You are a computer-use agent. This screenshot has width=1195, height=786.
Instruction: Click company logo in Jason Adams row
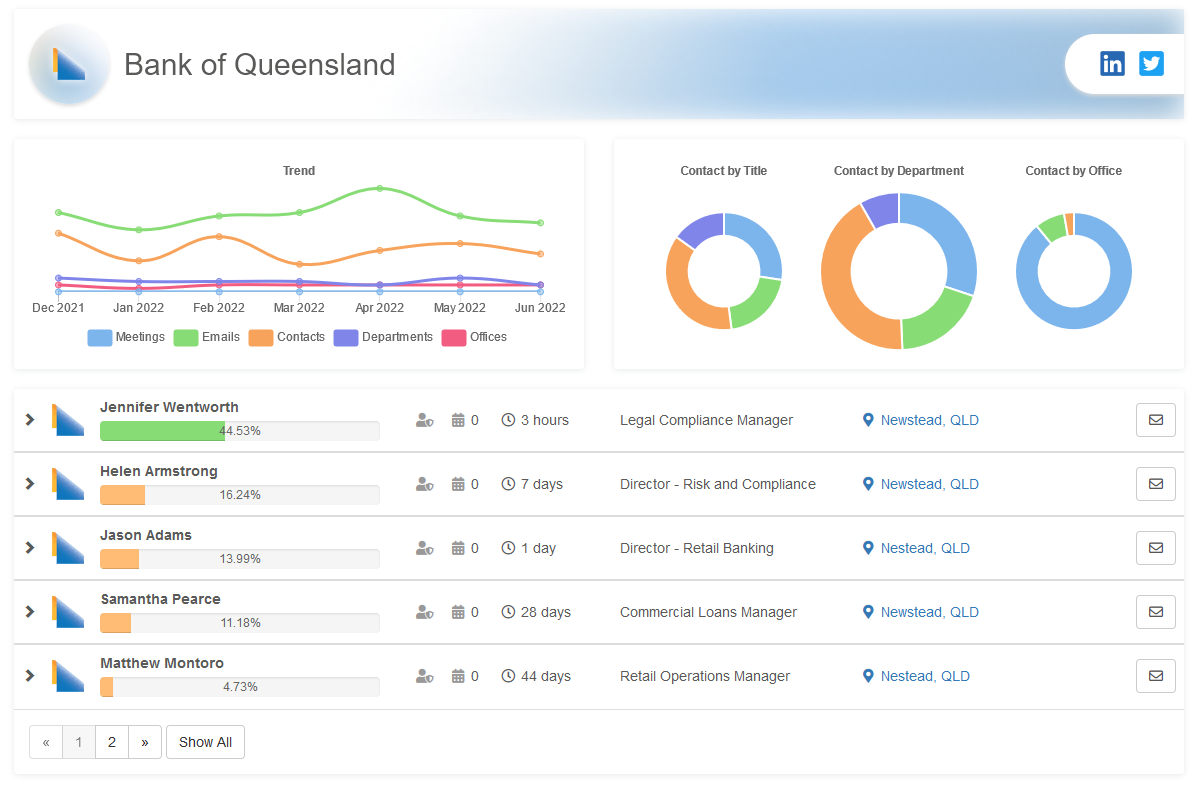68,548
